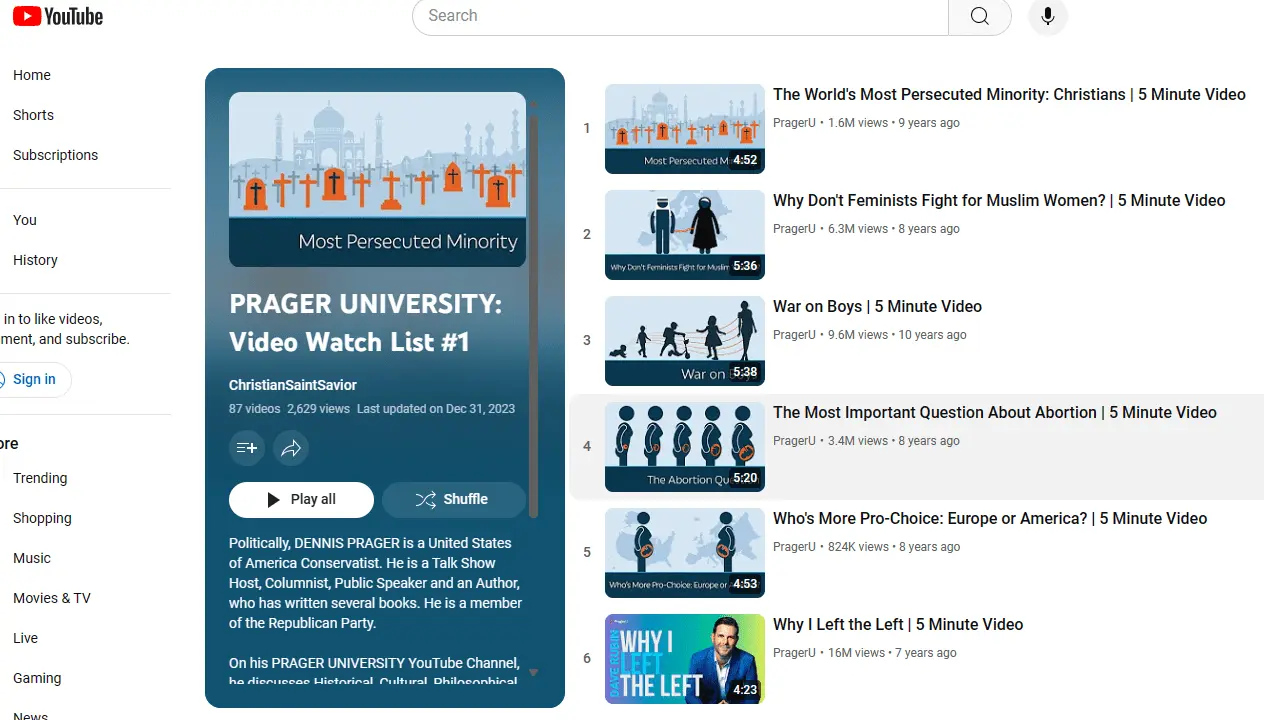Select Trending in the Explore section

pyautogui.click(x=40, y=478)
